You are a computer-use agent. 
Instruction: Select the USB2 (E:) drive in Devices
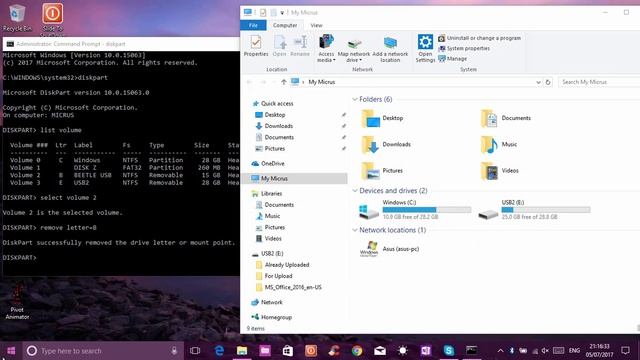coord(534,210)
